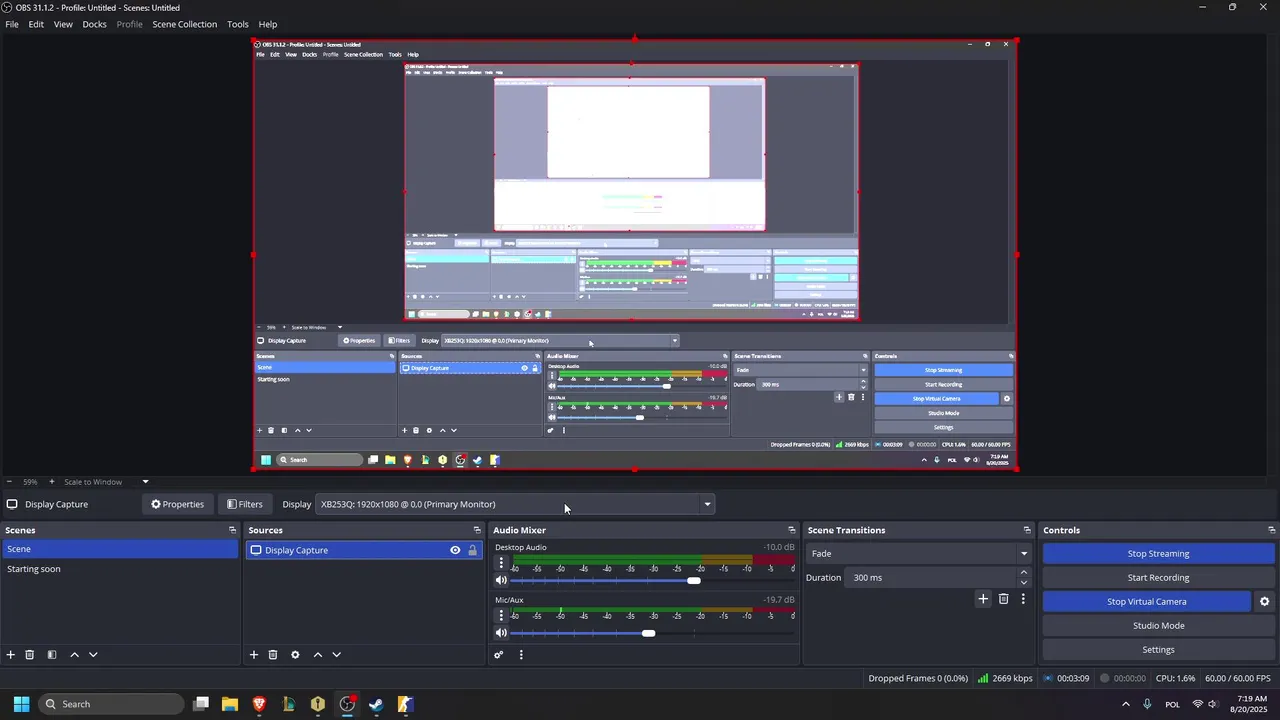Move scene down with arrow icon
This screenshot has width=1280, height=720.
[93, 655]
